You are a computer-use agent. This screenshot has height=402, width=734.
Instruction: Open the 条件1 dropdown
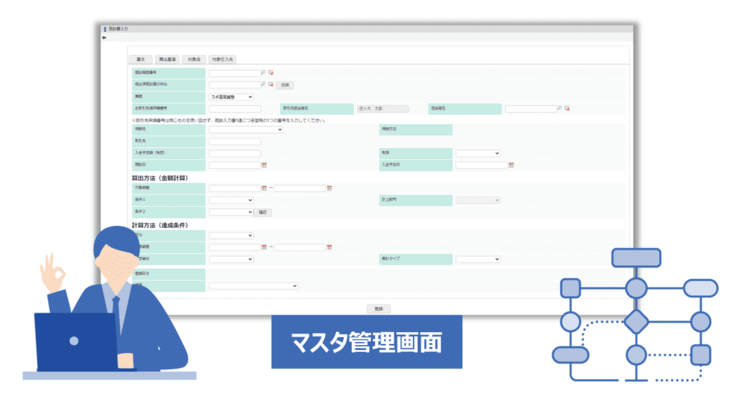coord(231,200)
